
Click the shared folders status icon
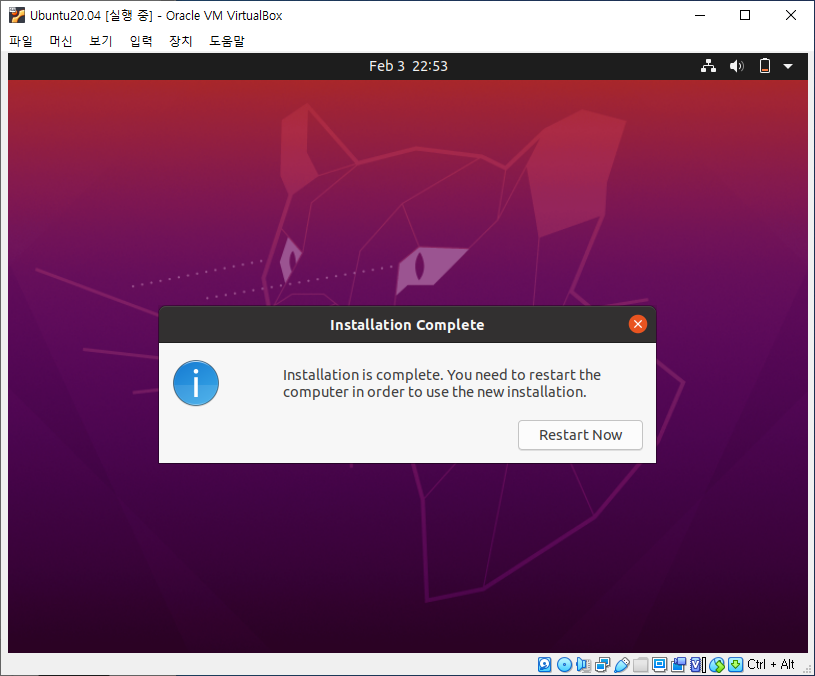tap(641, 665)
